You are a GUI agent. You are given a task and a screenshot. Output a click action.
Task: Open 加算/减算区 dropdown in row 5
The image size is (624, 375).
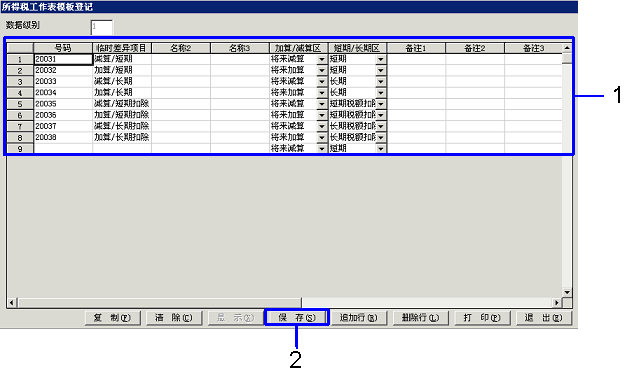(322, 104)
